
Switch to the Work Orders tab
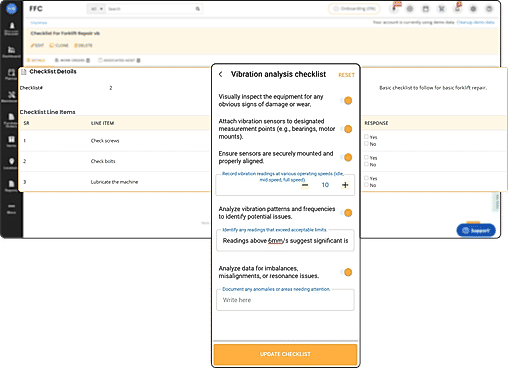coord(72,60)
